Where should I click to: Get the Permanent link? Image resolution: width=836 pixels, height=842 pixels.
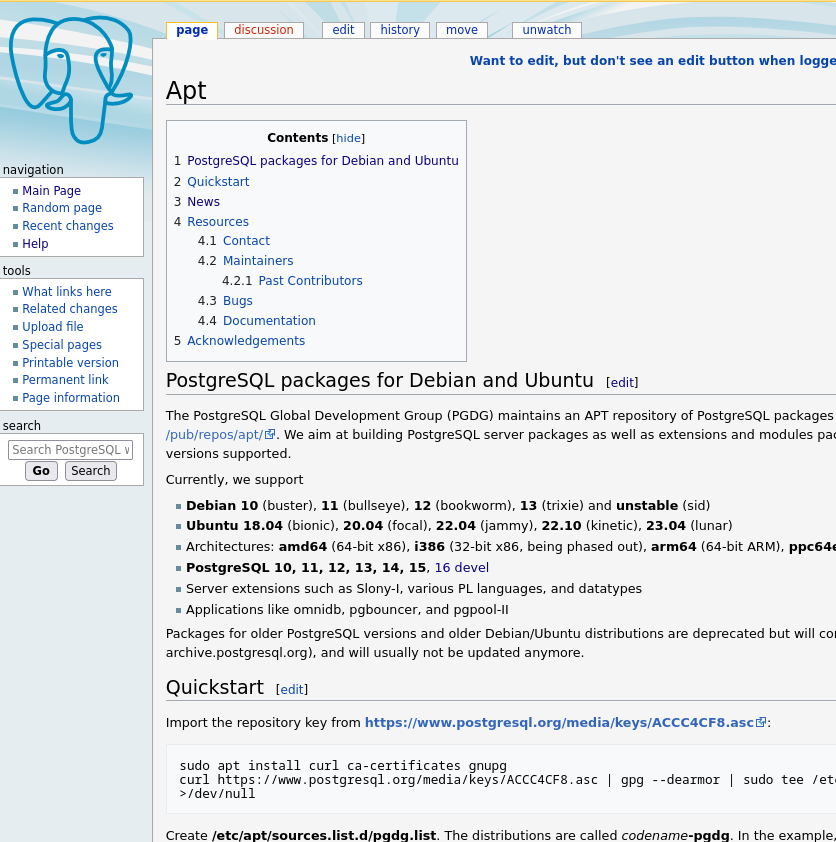66,380
